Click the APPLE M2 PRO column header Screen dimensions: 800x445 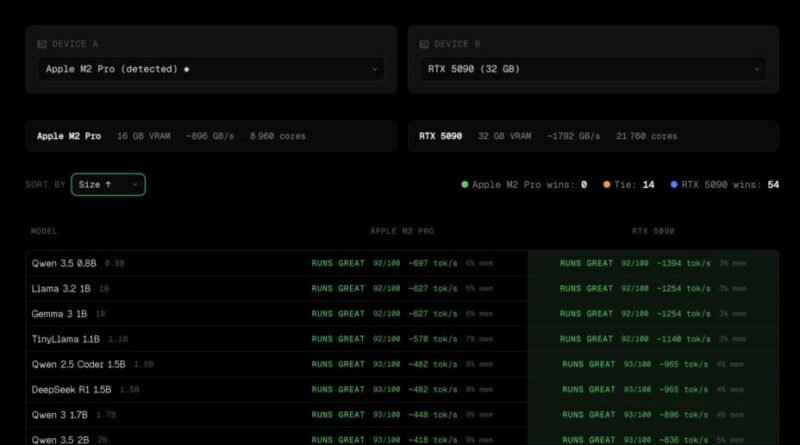click(x=402, y=231)
